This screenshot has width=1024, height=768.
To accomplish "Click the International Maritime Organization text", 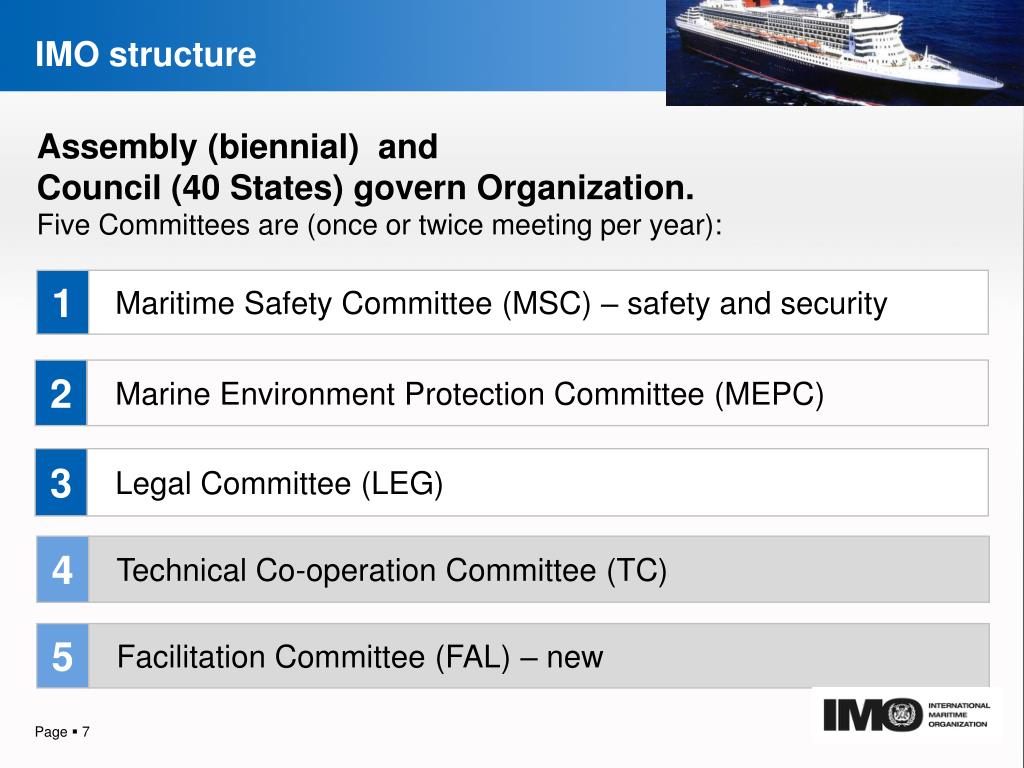I will (x=959, y=715).
